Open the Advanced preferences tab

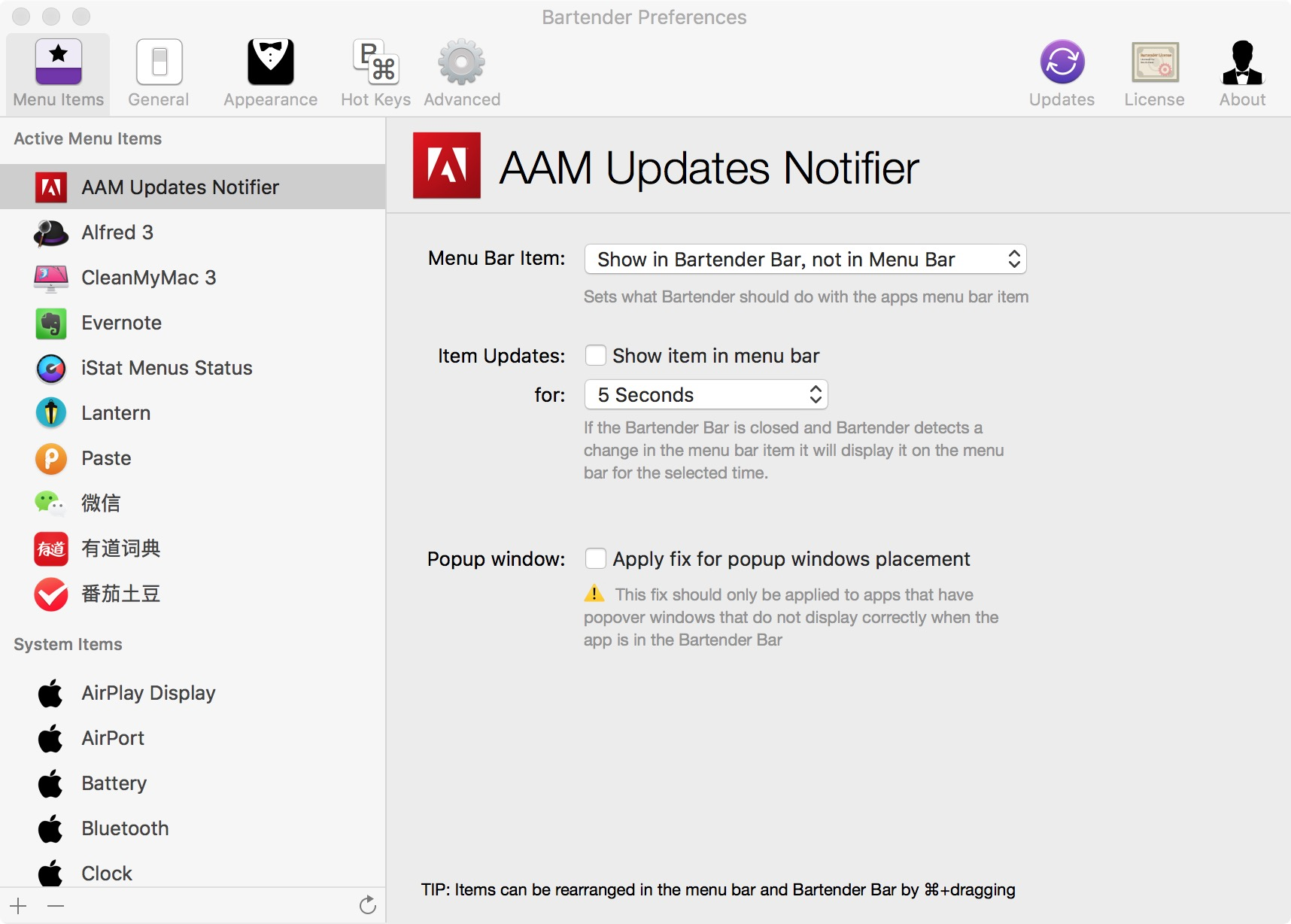(462, 74)
